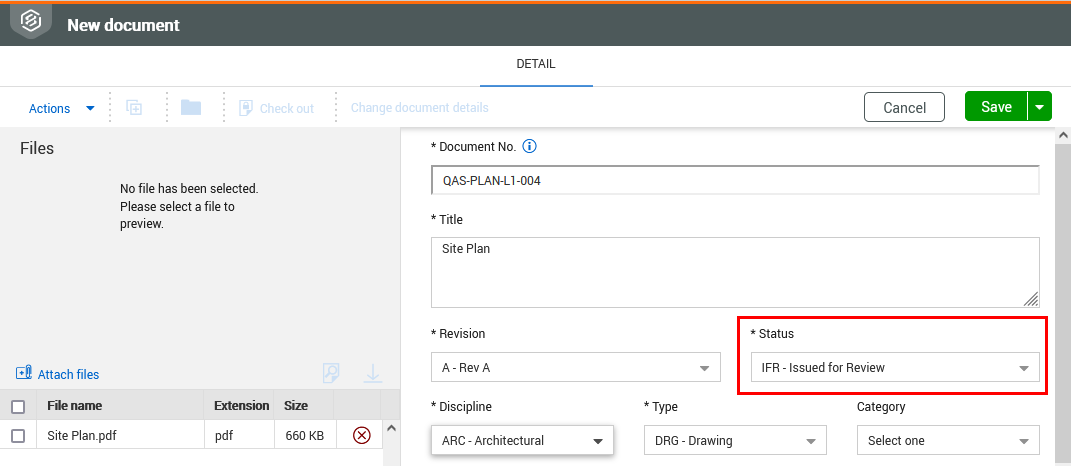The height and width of the screenshot is (466, 1071).
Task: Open the Document No. info icon
Action: pos(529,146)
